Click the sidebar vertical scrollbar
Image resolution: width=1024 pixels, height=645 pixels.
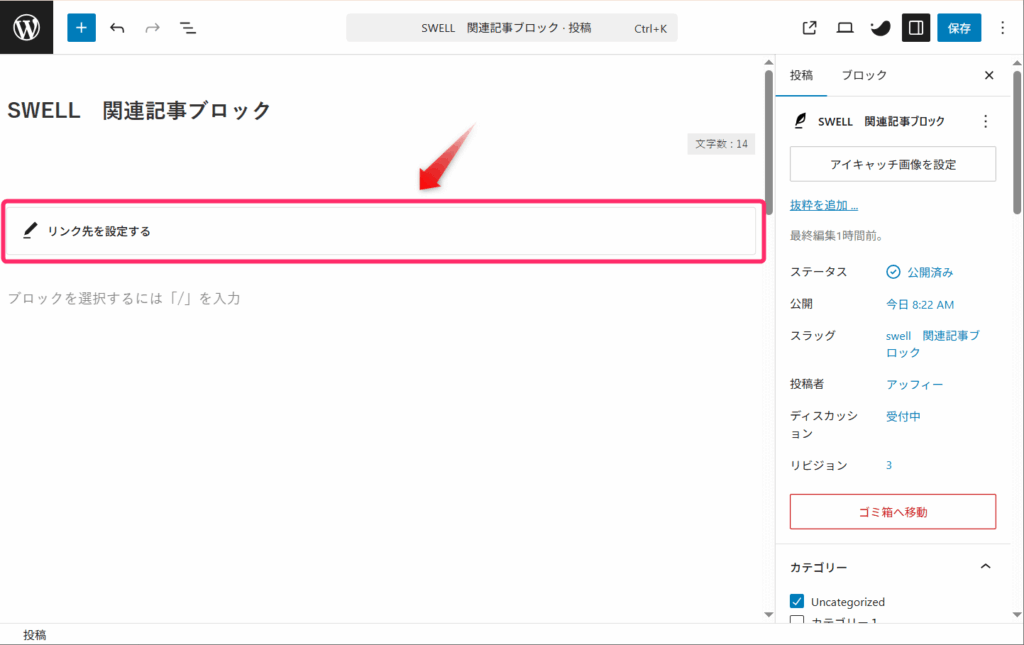point(1017,142)
